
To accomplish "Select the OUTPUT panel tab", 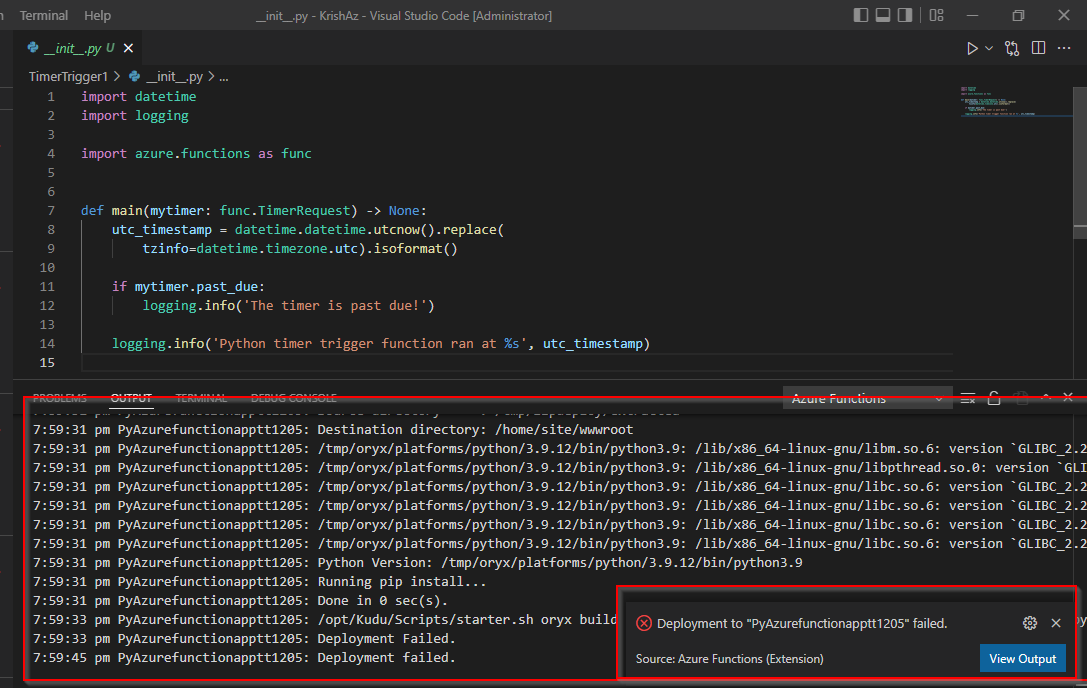I will (x=131, y=398).
